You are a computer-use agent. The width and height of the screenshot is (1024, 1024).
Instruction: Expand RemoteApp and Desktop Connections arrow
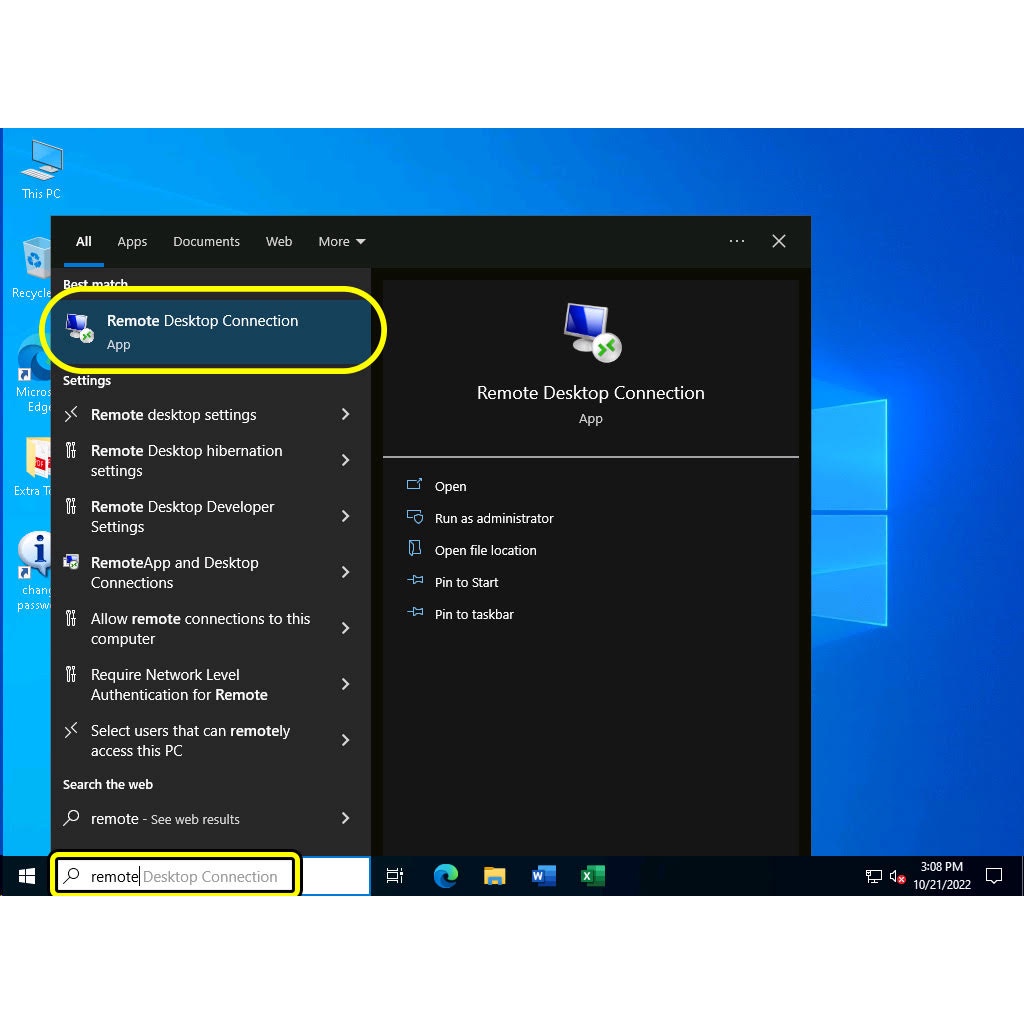(345, 572)
